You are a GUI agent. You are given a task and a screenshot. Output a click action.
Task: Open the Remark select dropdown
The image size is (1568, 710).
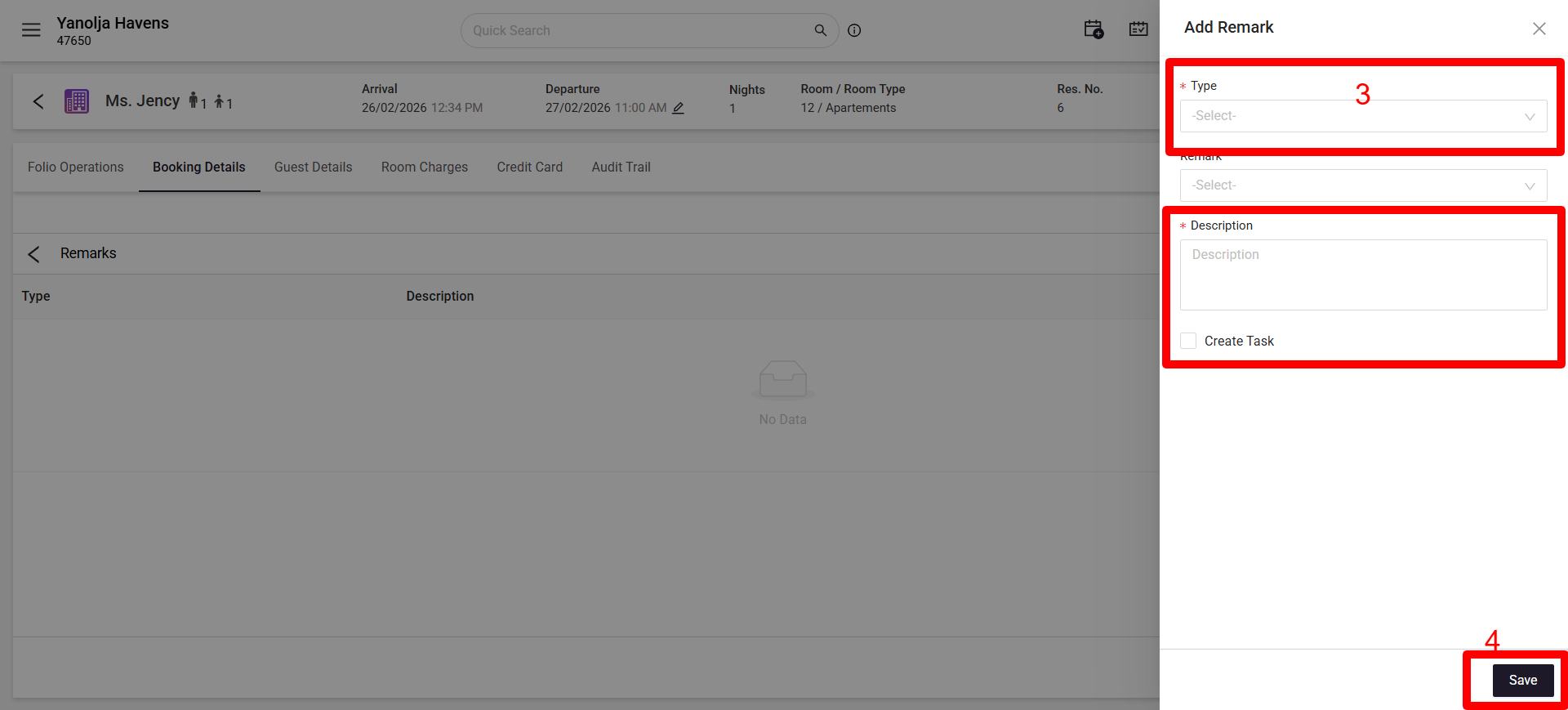coord(1363,185)
